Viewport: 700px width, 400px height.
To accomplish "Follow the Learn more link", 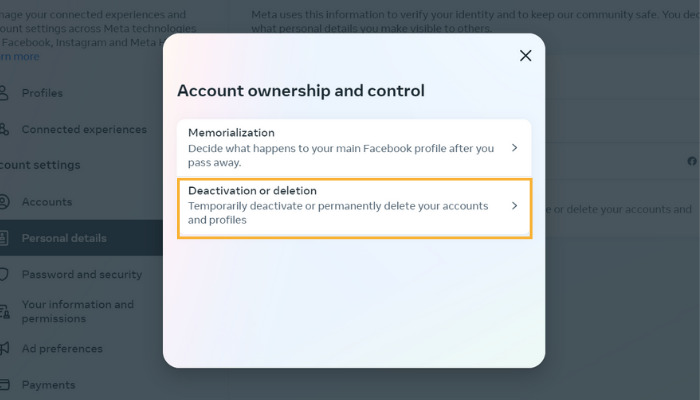I will click(19, 57).
